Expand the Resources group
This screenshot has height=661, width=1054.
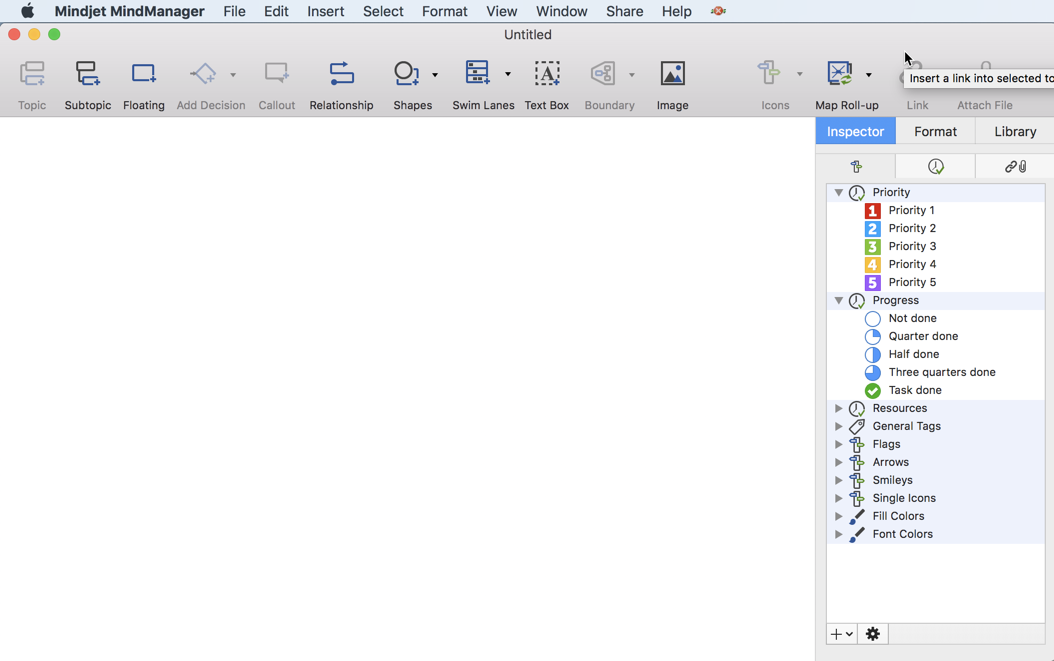pos(838,408)
